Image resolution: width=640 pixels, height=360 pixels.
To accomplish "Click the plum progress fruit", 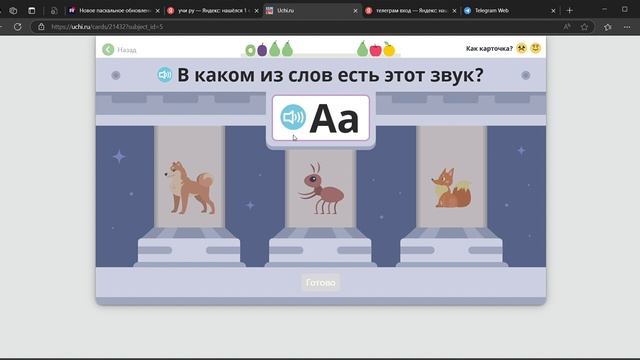I will (x=262, y=50).
